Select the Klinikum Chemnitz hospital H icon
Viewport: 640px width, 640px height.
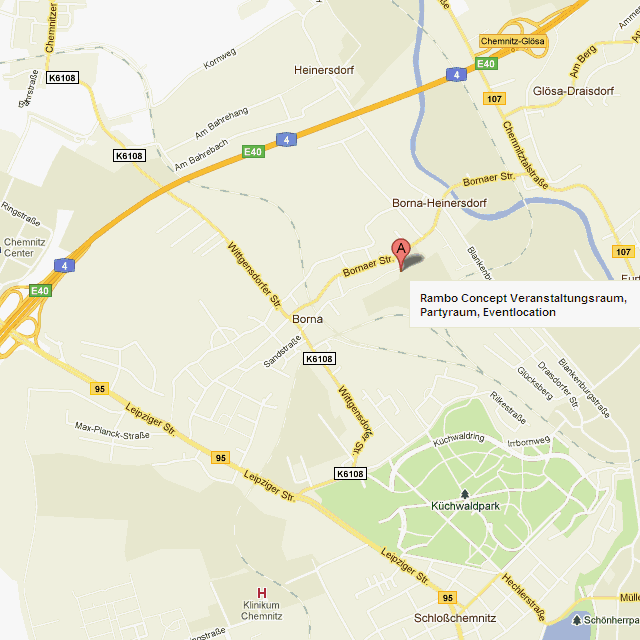[262, 593]
